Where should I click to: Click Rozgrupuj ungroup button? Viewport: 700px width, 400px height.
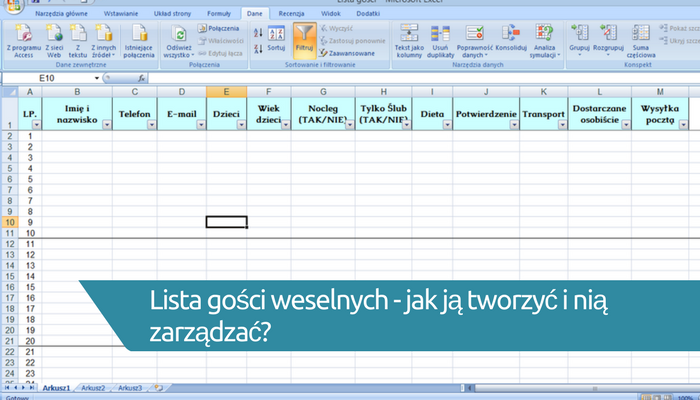coord(608,40)
